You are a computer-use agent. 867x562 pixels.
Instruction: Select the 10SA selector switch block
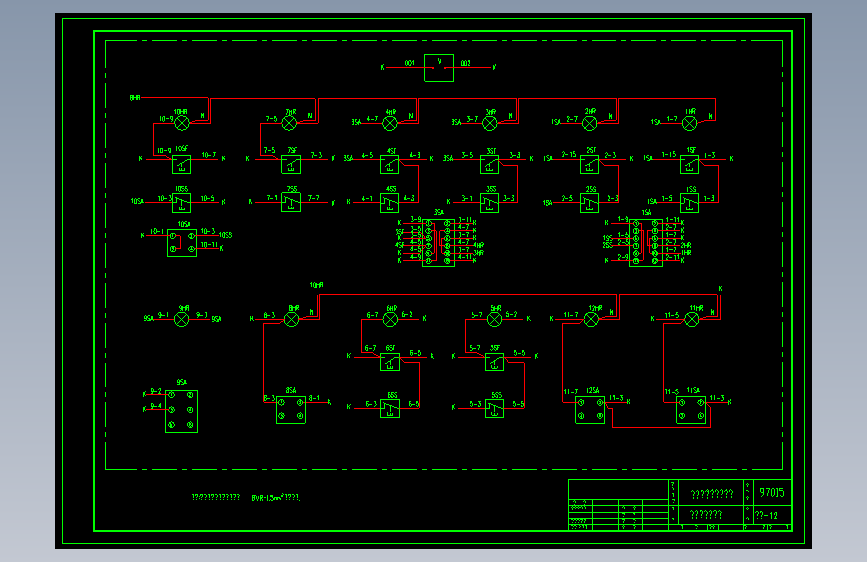coord(182,243)
